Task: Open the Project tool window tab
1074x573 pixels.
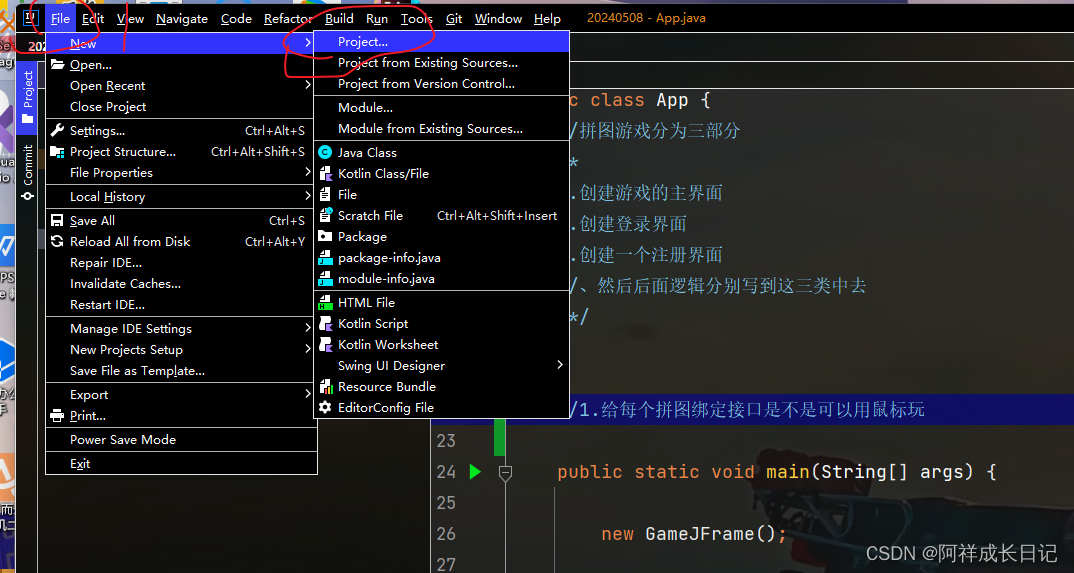Action: (x=28, y=97)
